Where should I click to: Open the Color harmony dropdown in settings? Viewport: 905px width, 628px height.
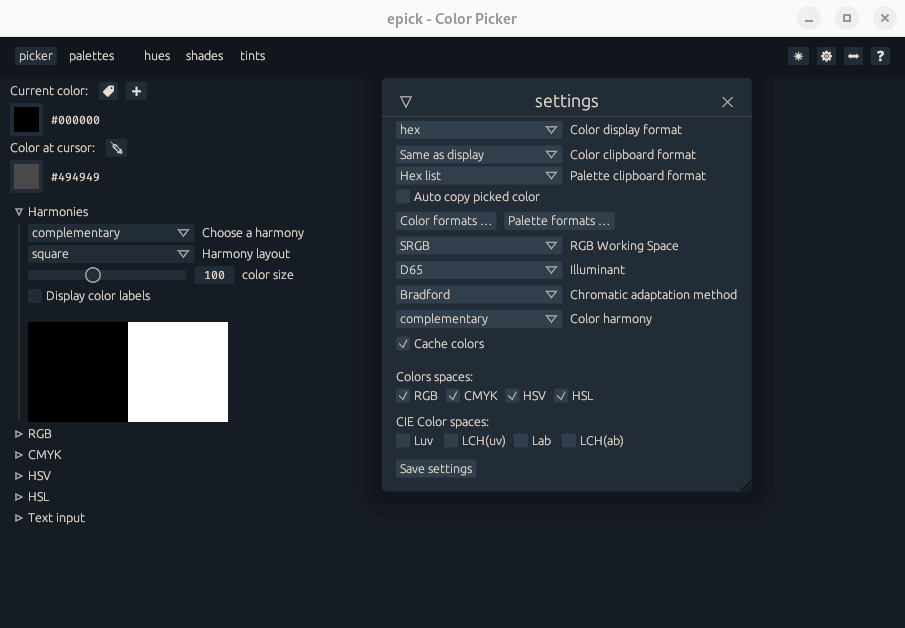click(x=478, y=319)
